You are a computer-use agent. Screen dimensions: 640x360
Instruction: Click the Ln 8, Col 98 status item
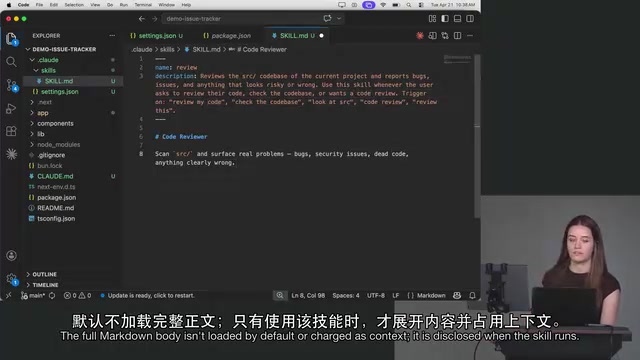coord(308,296)
